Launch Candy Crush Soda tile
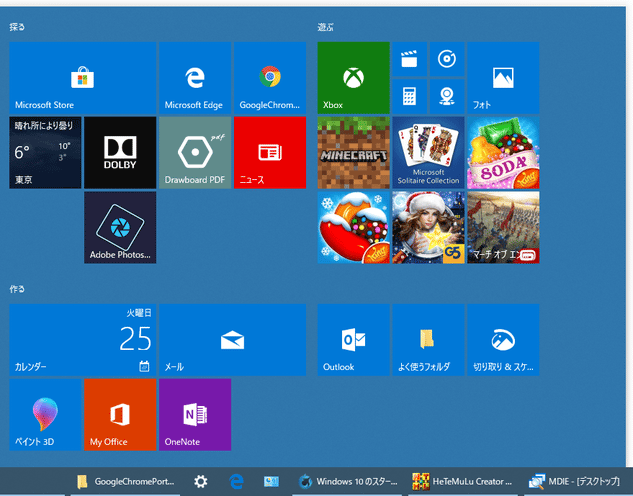Image resolution: width=633 pixels, height=496 pixels. click(x=503, y=153)
